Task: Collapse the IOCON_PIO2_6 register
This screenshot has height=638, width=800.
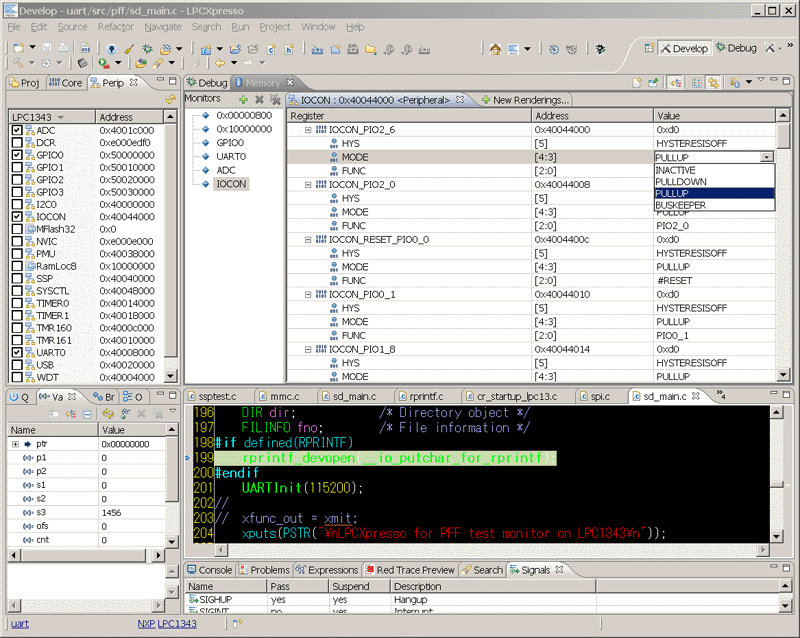Action: click(308, 130)
